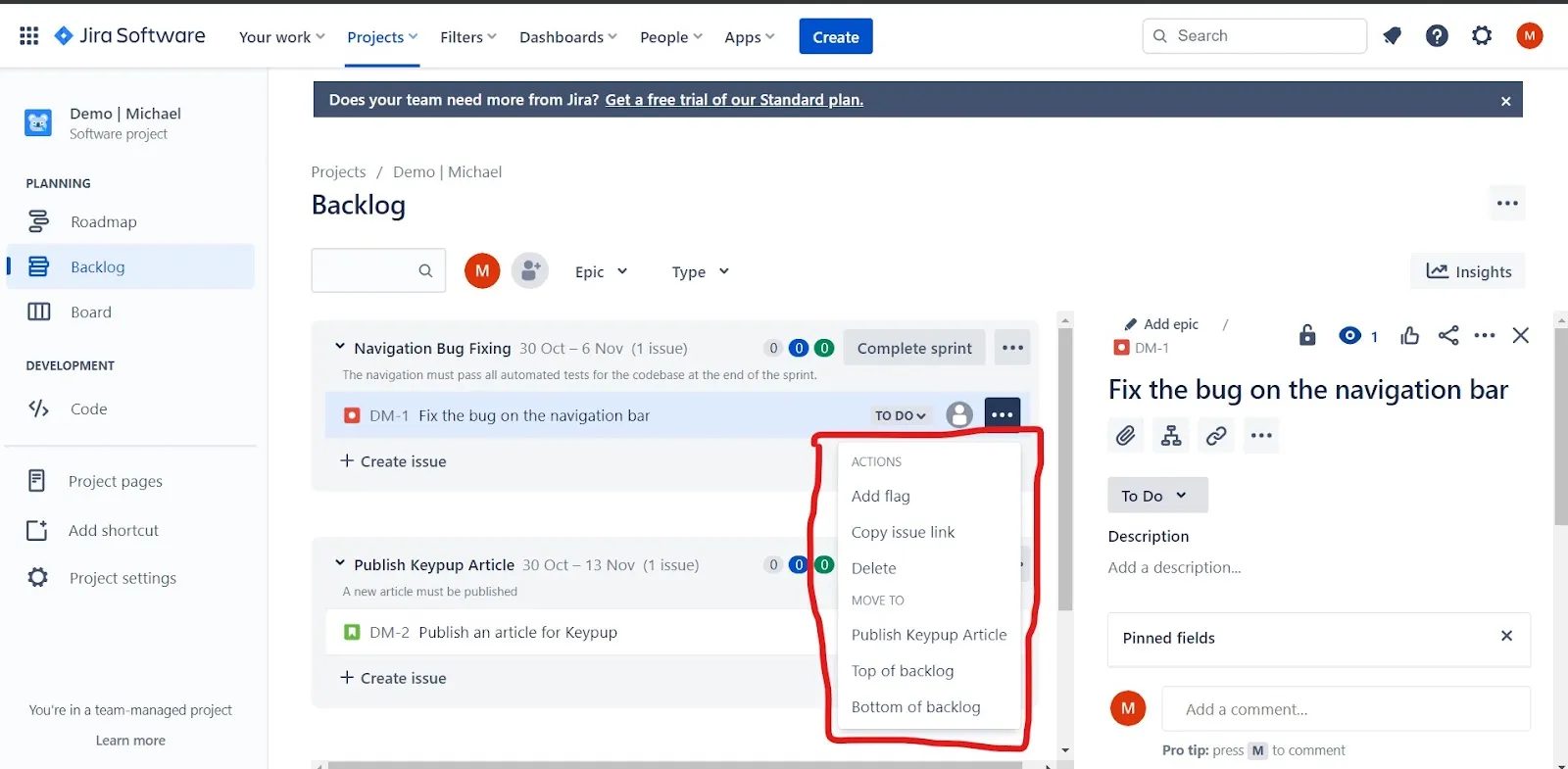
Task: Click Add a comment field
Action: (1346, 709)
